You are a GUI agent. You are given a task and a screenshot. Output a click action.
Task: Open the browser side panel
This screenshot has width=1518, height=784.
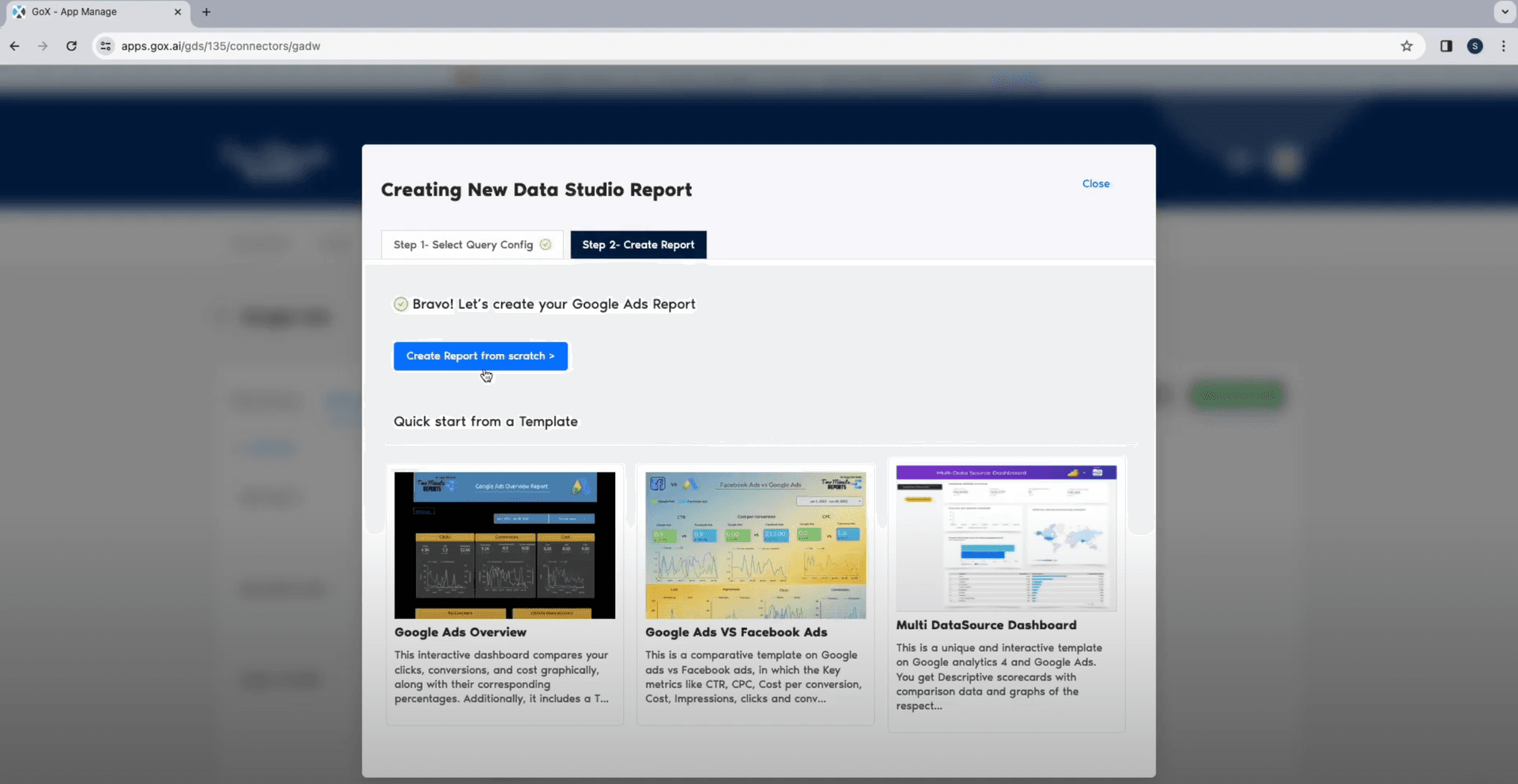(1446, 46)
